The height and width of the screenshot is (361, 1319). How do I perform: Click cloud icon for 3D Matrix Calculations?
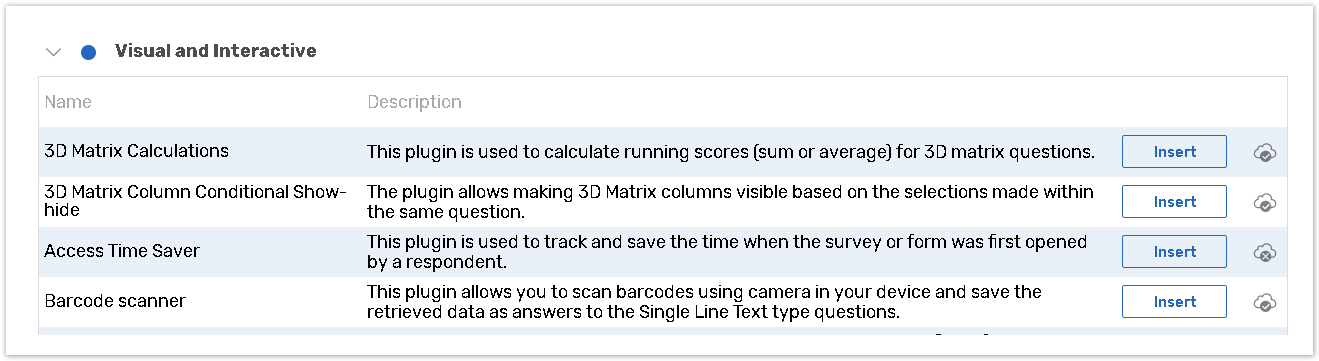pos(1265,153)
